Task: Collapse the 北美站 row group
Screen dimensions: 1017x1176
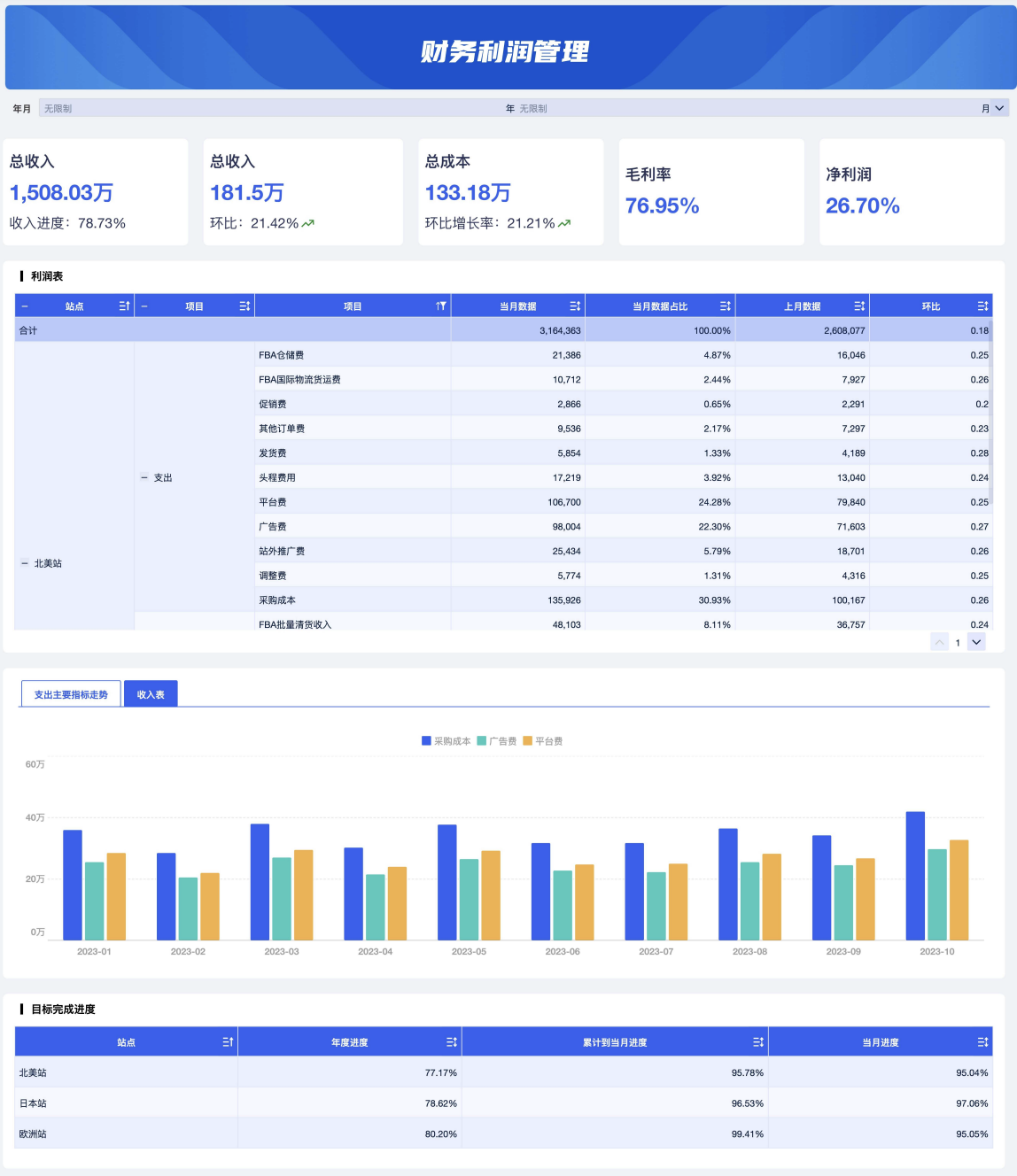Action: 25,563
